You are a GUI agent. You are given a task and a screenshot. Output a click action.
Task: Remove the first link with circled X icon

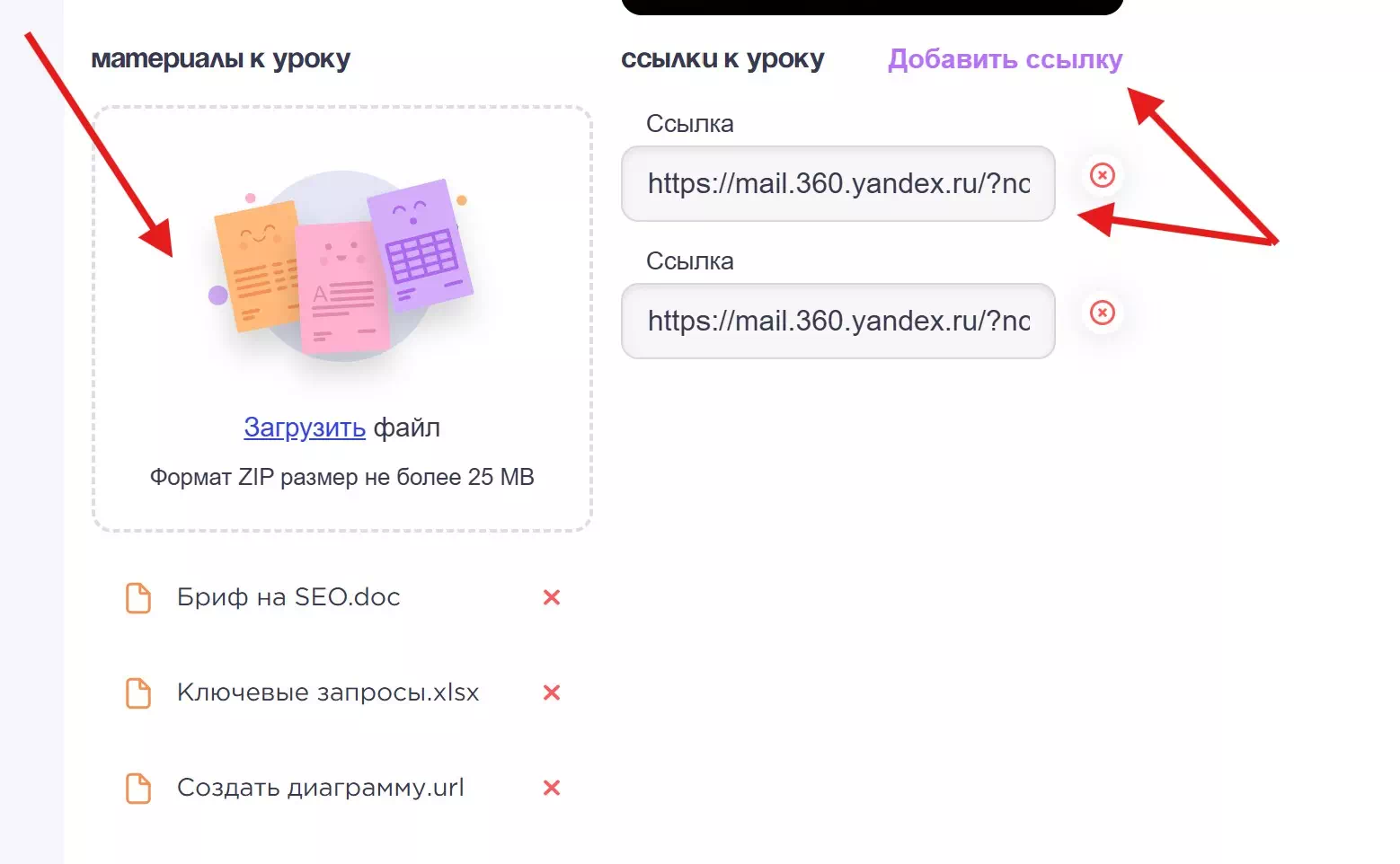coord(1102,175)
